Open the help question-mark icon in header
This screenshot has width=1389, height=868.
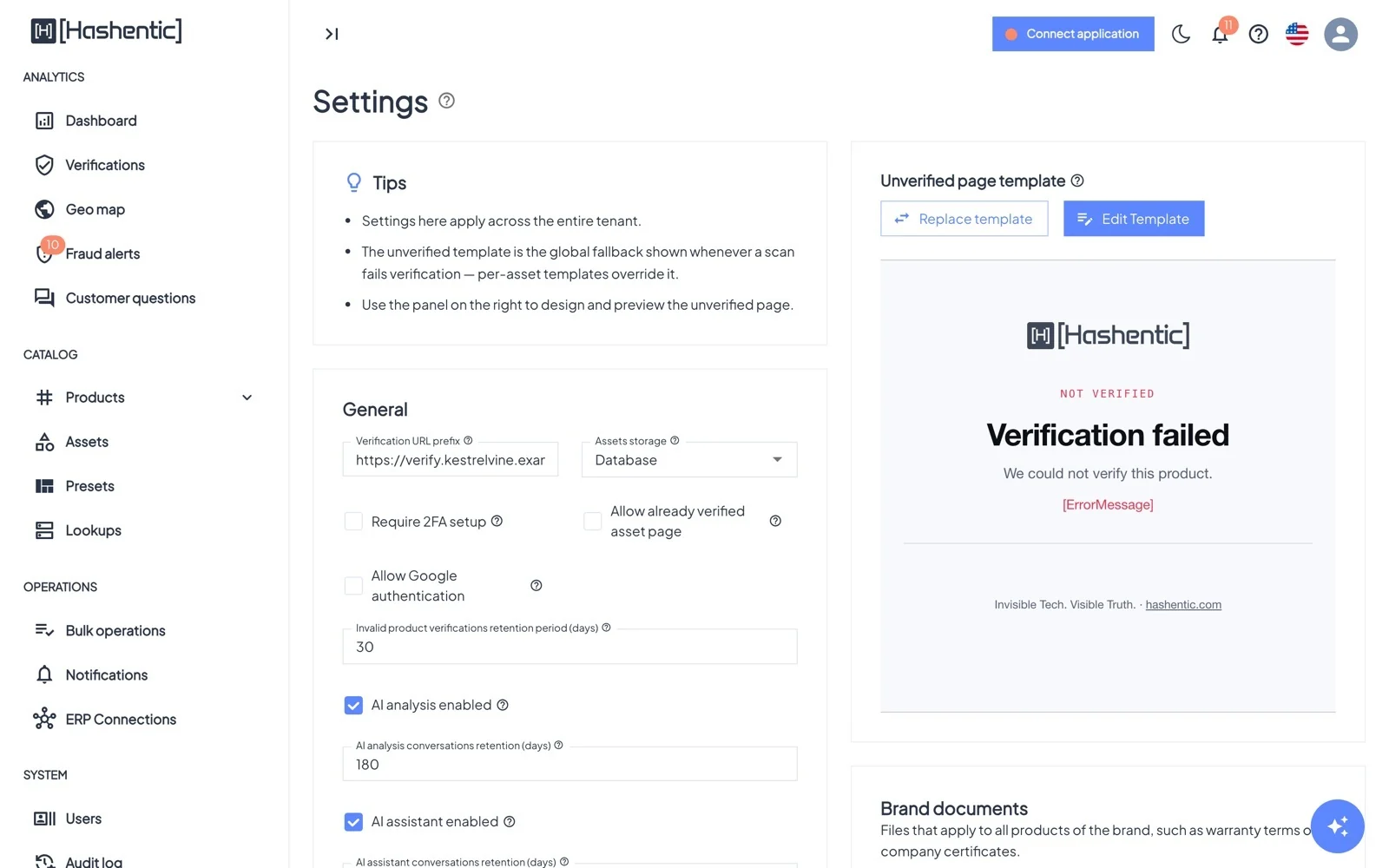(1258, 34)
